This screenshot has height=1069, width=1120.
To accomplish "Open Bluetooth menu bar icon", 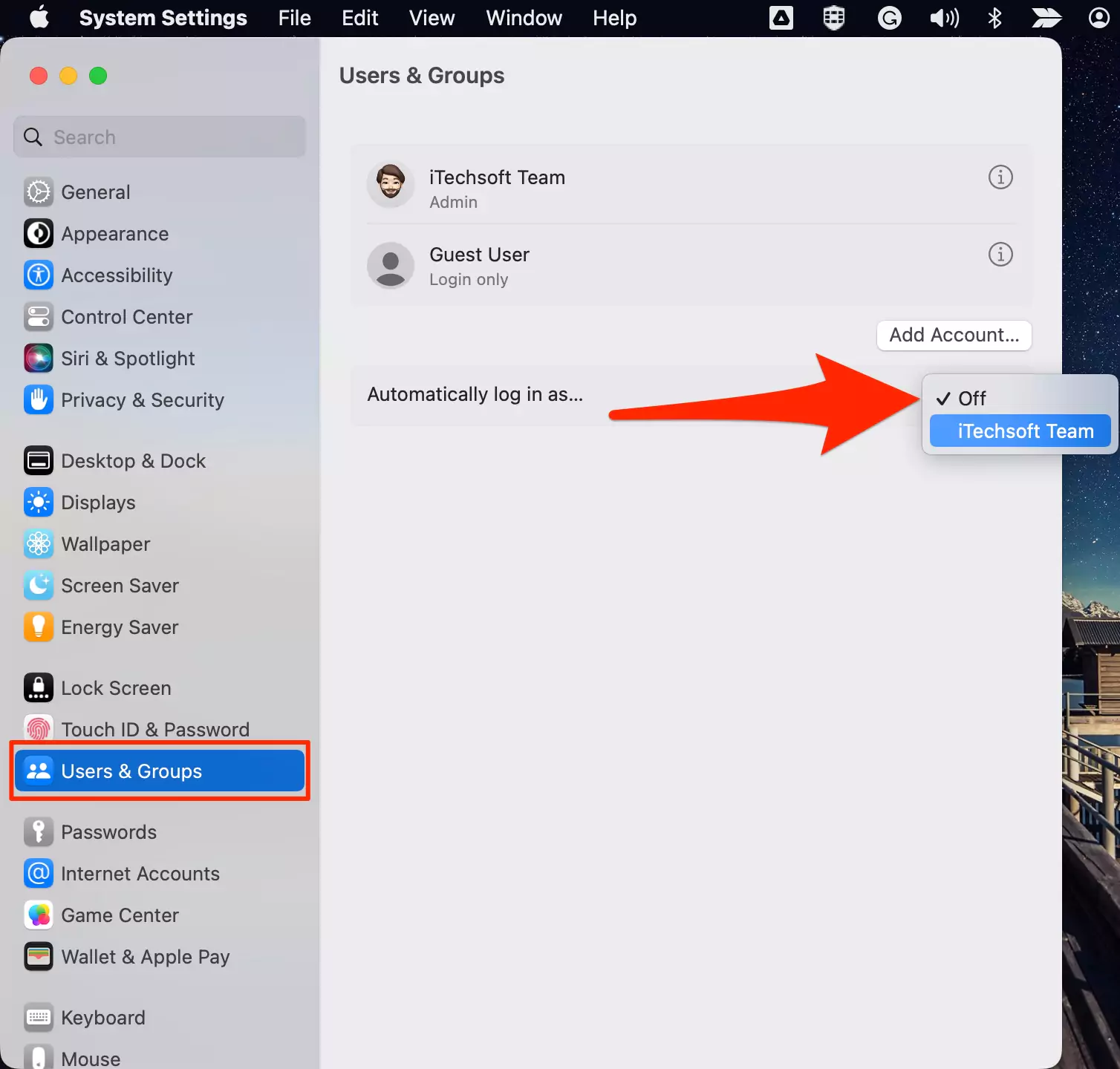I will [x=995, y=18].
